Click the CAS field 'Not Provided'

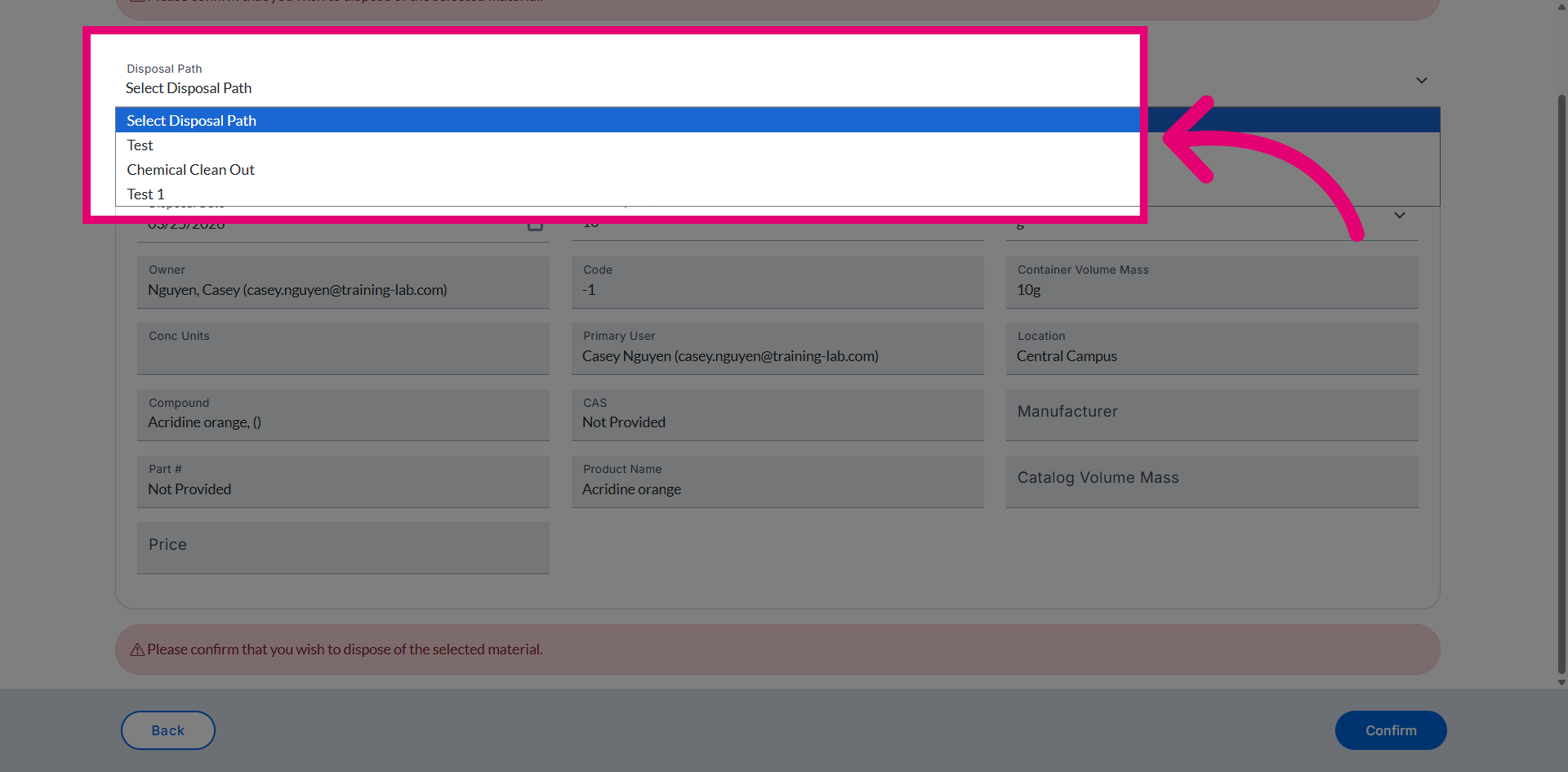[777, 415]
